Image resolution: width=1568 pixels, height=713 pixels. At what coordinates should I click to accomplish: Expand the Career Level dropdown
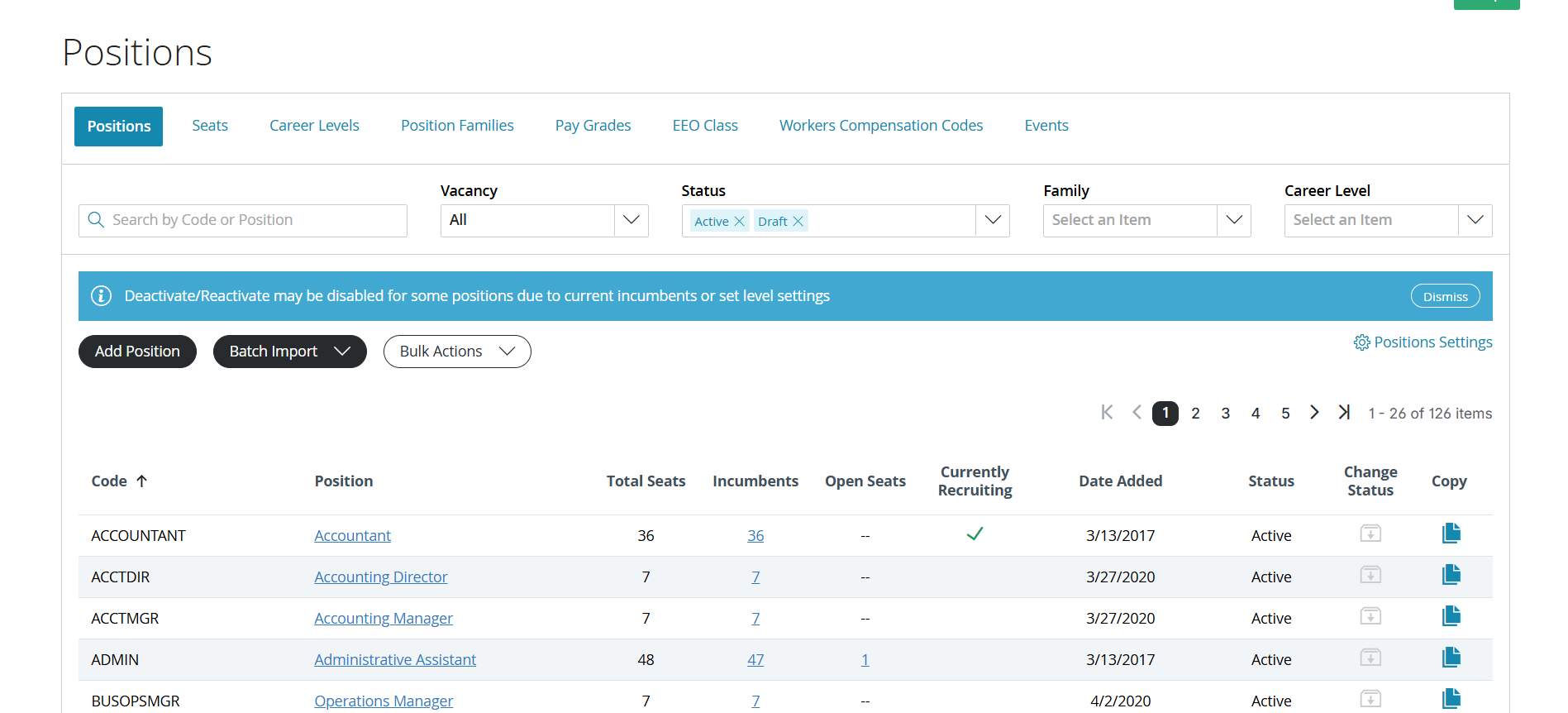click(x=1475, y=220)
